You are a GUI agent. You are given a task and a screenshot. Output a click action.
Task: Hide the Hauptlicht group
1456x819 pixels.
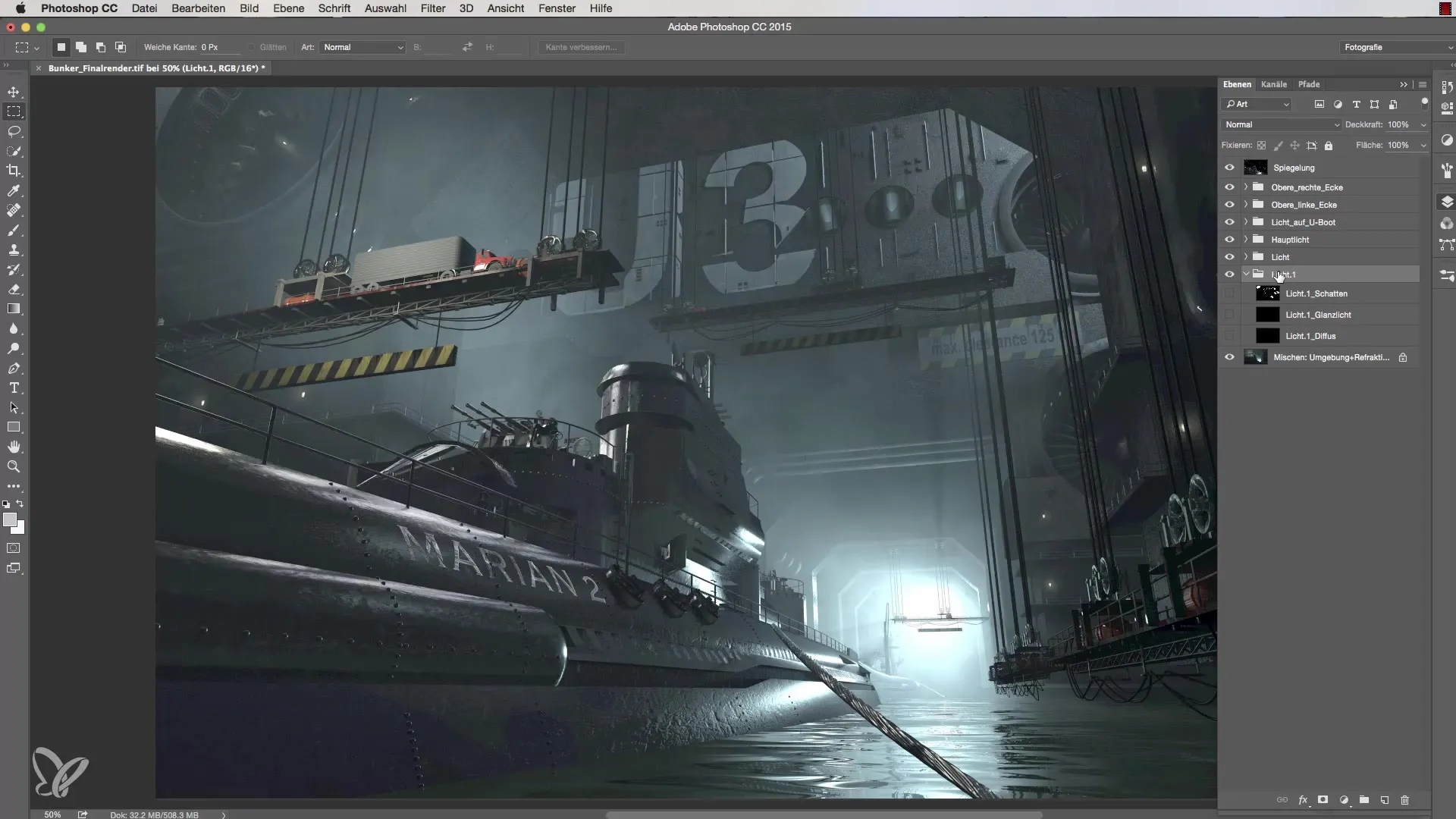coord(1229,240)
